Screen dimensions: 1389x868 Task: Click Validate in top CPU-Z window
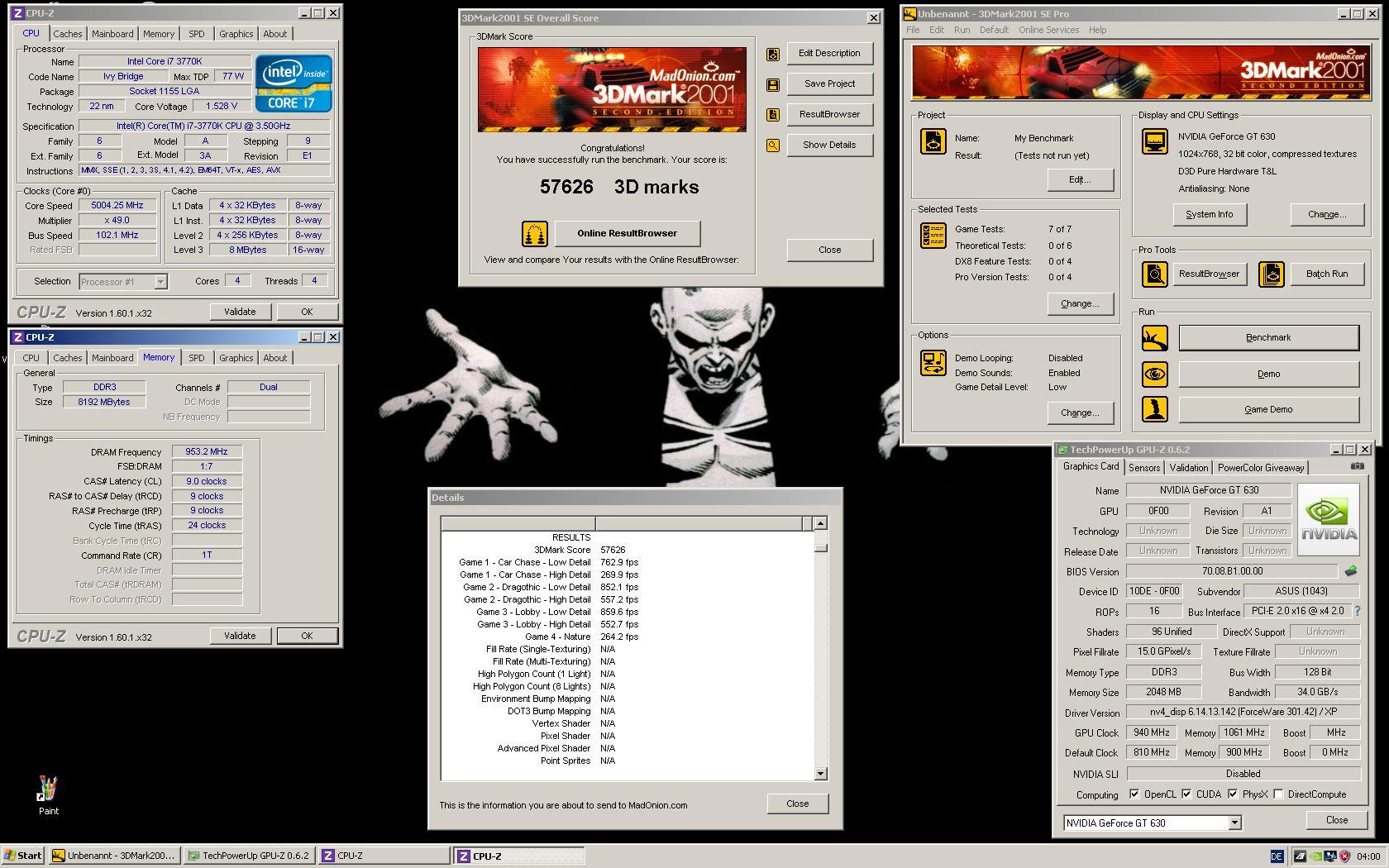coord(240,312)
